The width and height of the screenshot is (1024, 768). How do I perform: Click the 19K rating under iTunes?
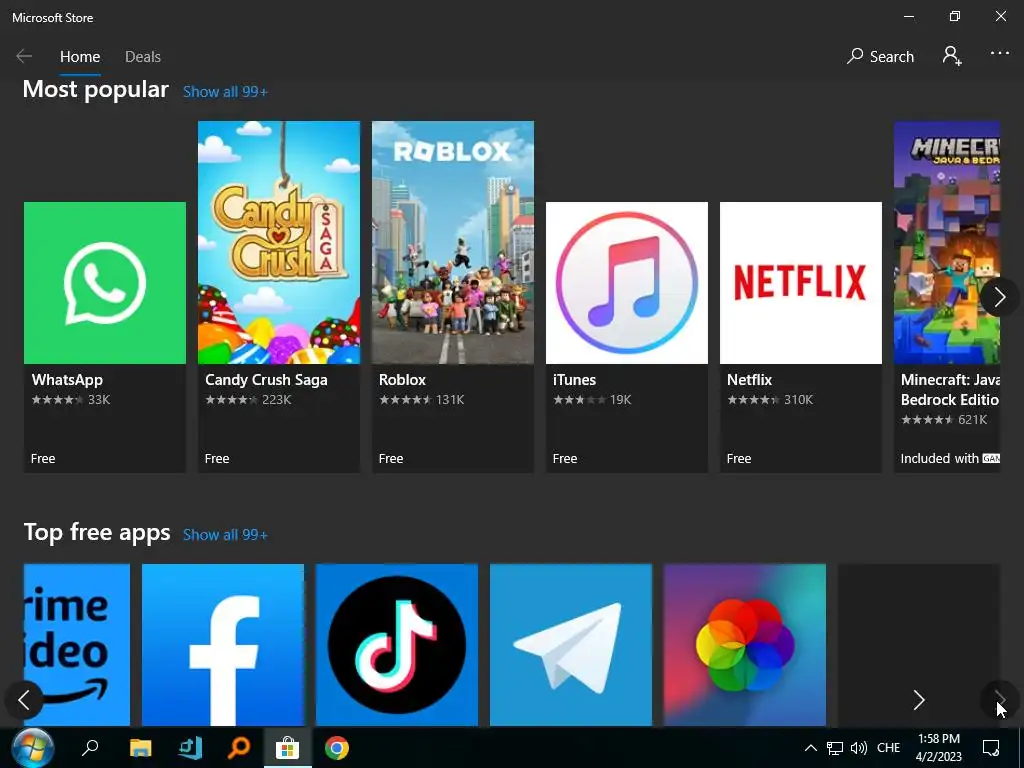click(620, 400)
